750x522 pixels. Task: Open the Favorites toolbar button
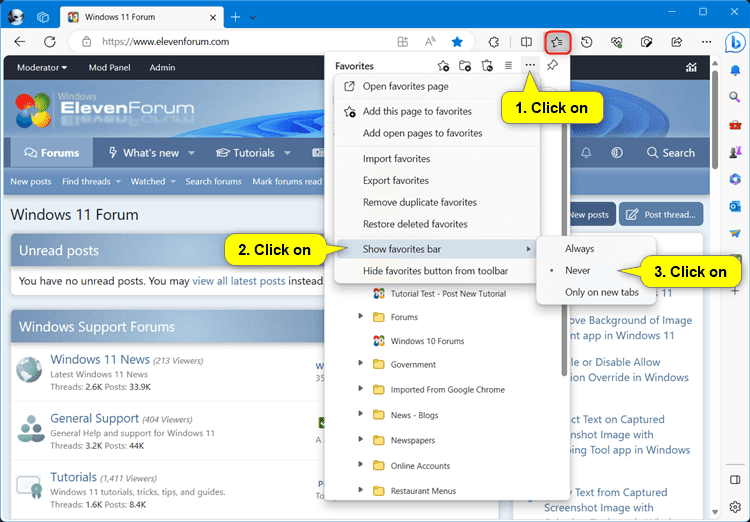pos(557,42)
